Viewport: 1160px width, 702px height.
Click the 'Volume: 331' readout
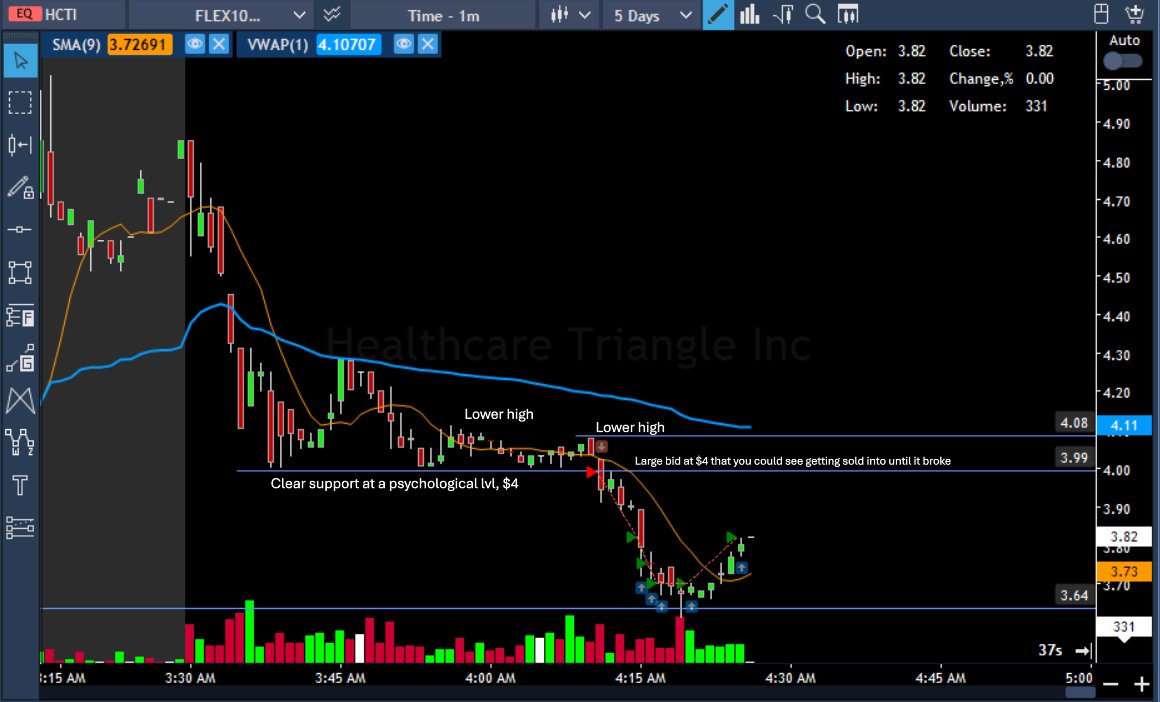(x=998, y=106)
